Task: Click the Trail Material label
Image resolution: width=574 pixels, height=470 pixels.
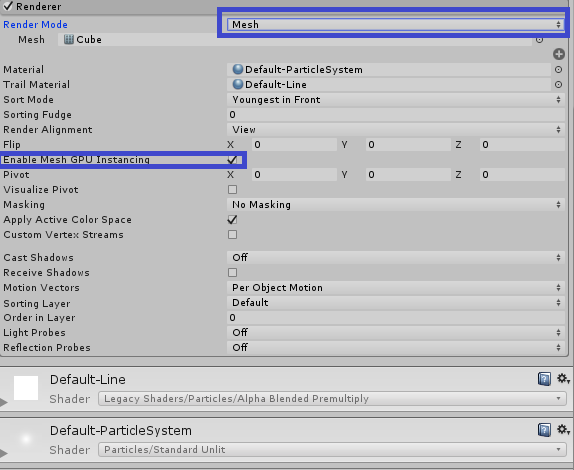Action: (37, 85)
